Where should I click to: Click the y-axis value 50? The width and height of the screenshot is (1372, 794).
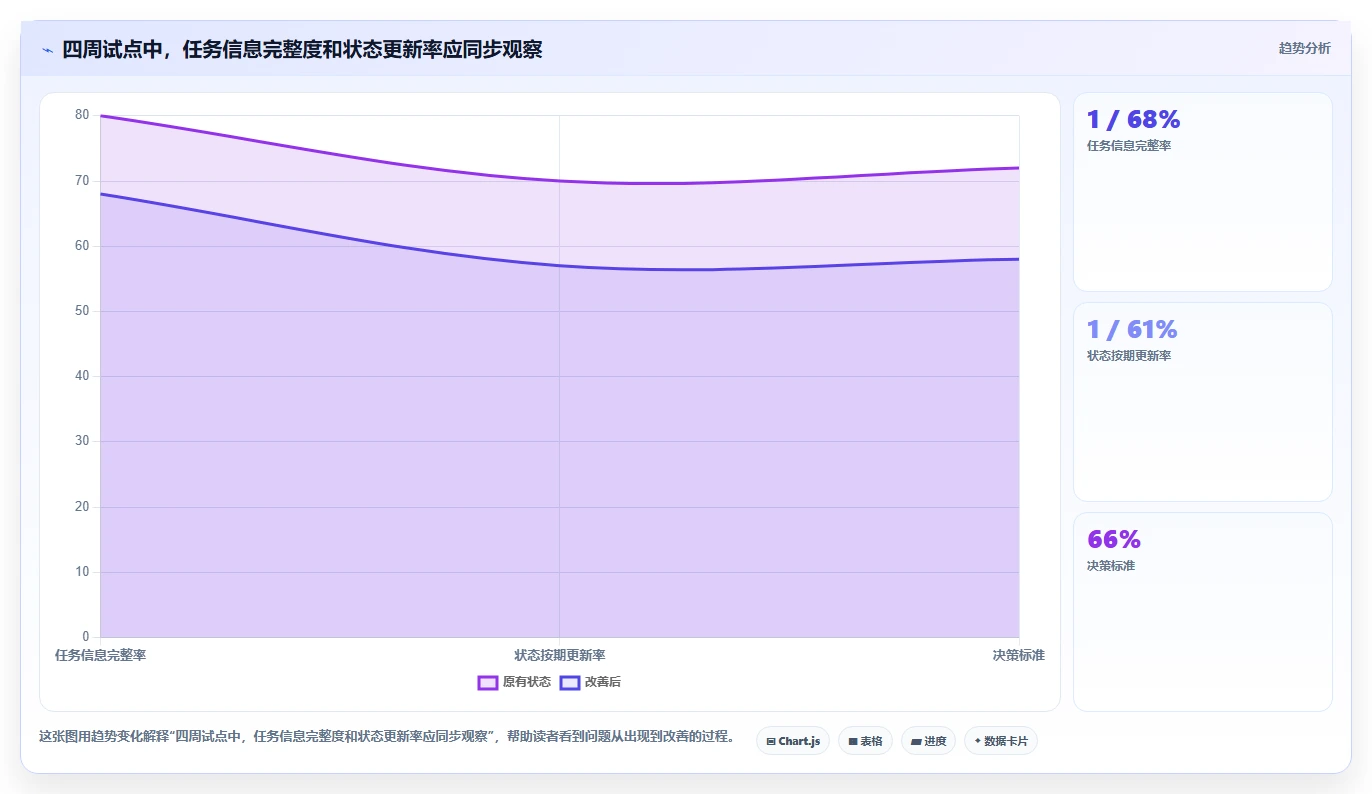(x=82, y=311)
